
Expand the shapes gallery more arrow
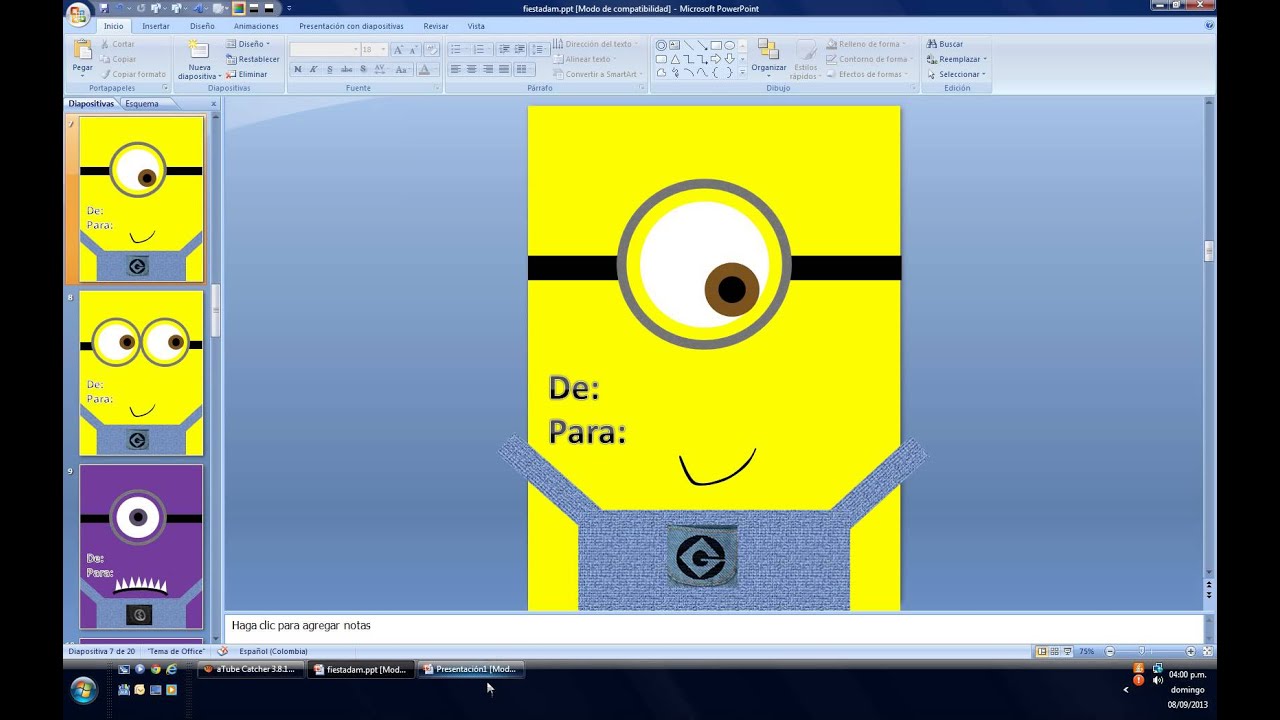(x=742, y=72)
